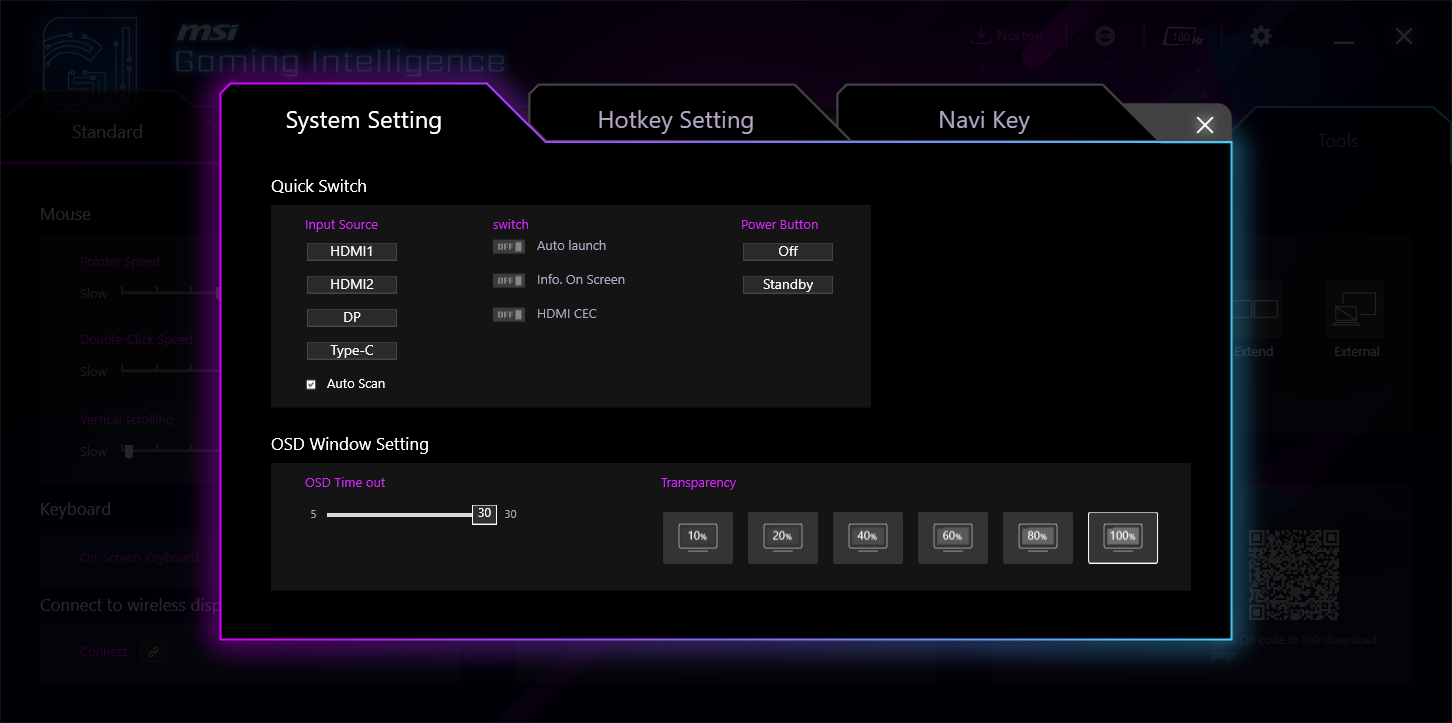This screenshot has width=1452, height=723.
Task: Click the 180 Hz refresh rate icon
Action: tap(1183, 37)
